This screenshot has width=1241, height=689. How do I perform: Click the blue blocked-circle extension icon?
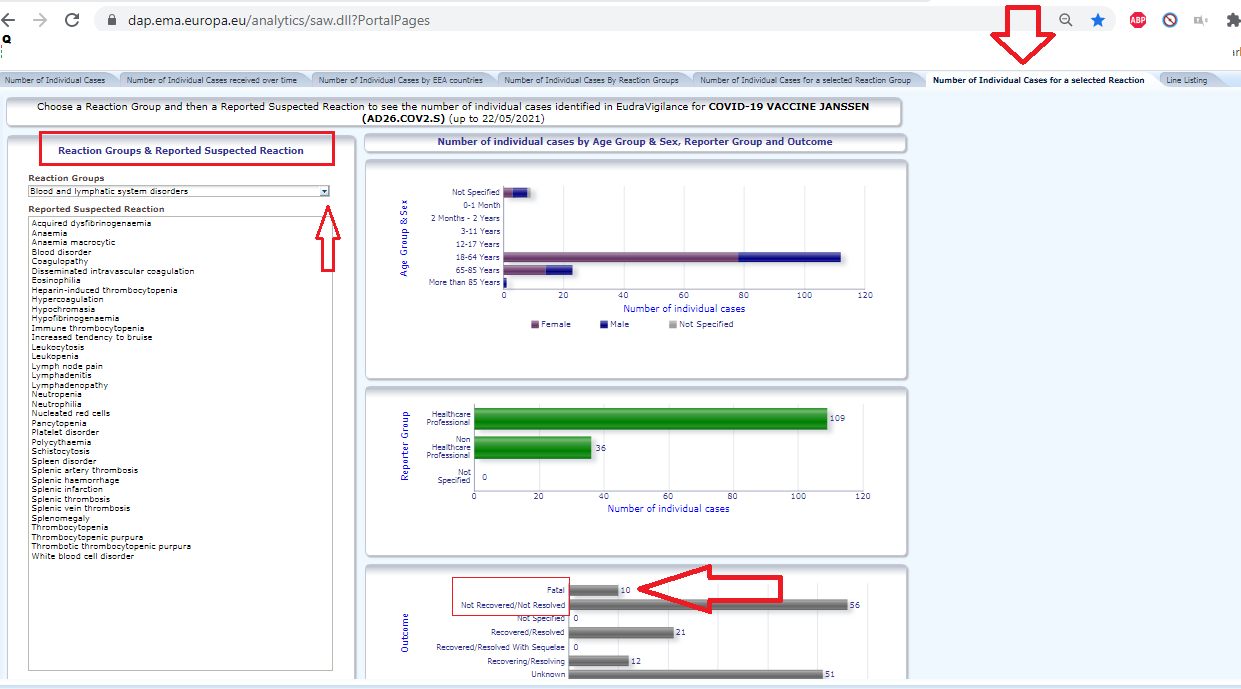1170,20
